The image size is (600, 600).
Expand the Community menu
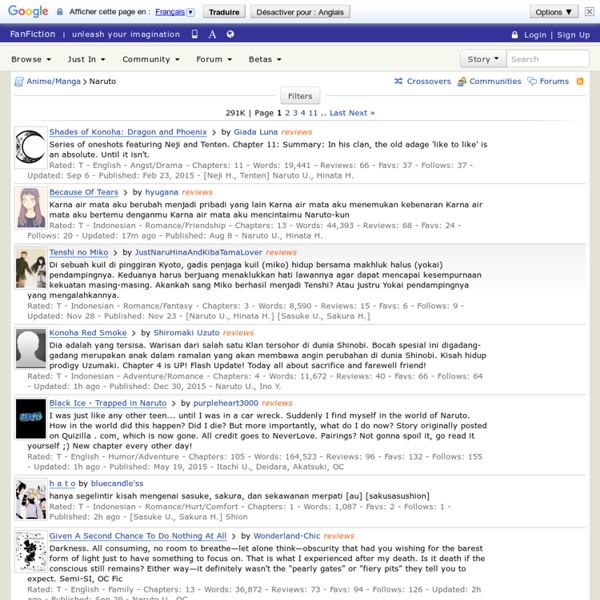pos(151,59)
